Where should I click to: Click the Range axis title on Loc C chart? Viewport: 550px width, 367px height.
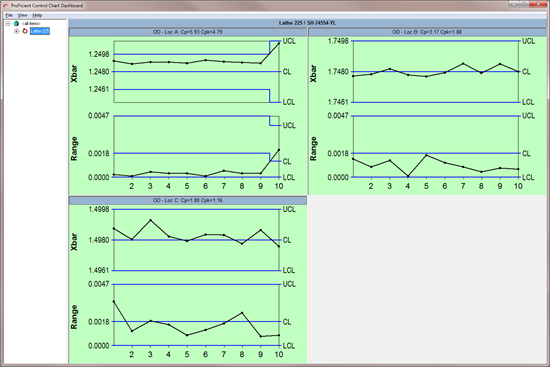point(74,317)
